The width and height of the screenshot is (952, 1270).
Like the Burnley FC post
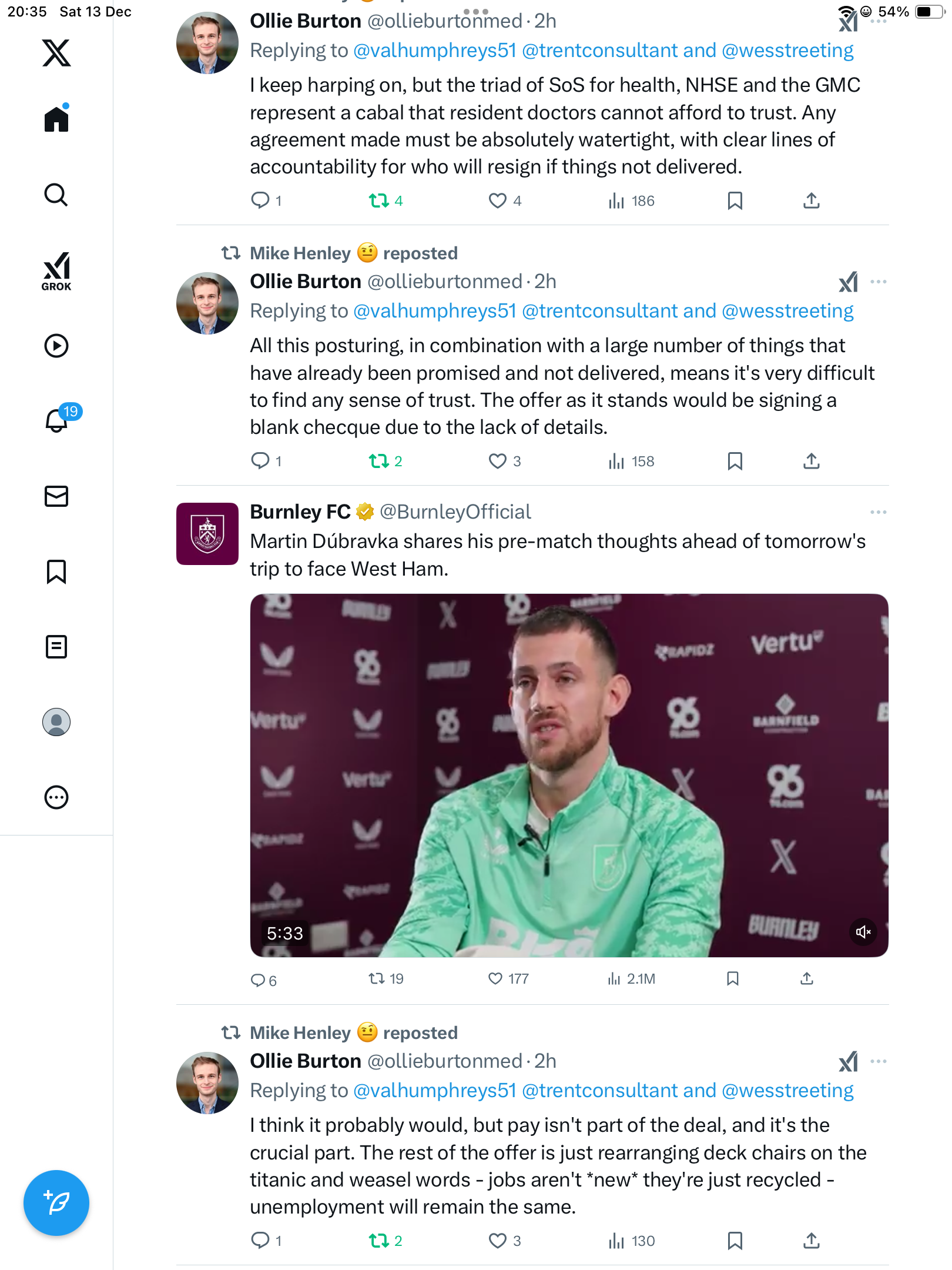495,978
